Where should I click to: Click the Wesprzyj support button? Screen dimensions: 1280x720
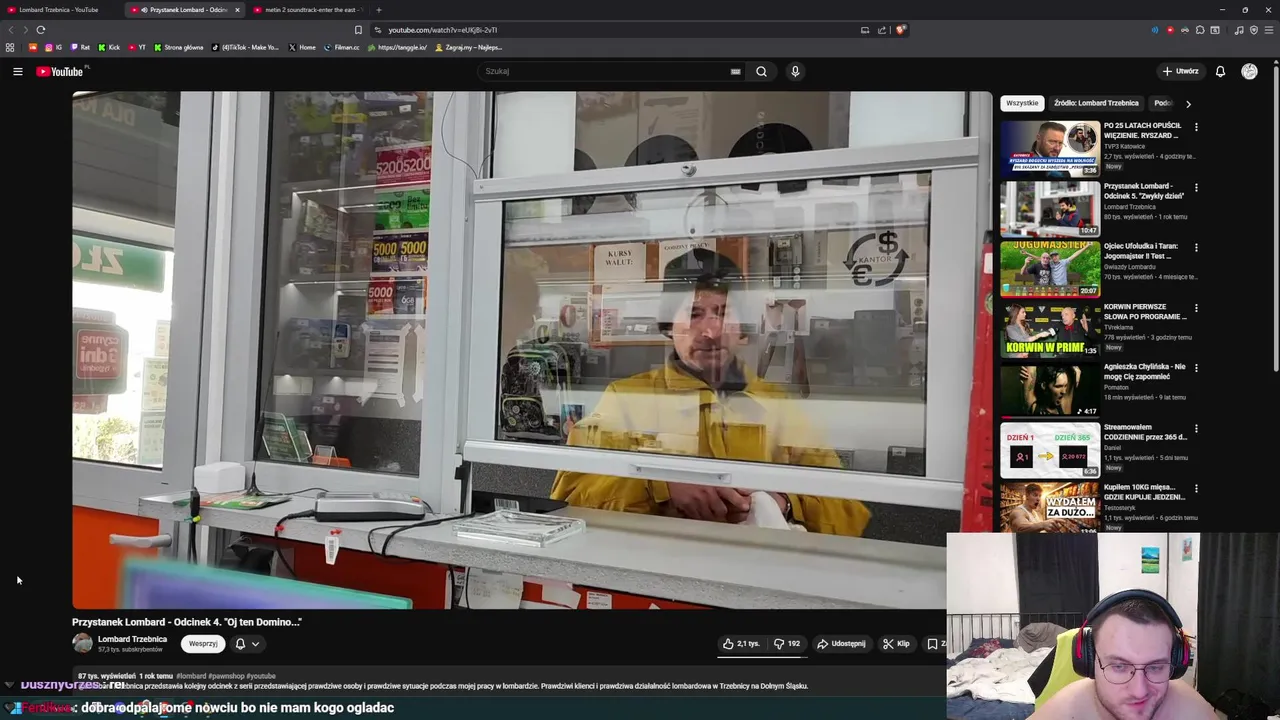pos(203,644)
